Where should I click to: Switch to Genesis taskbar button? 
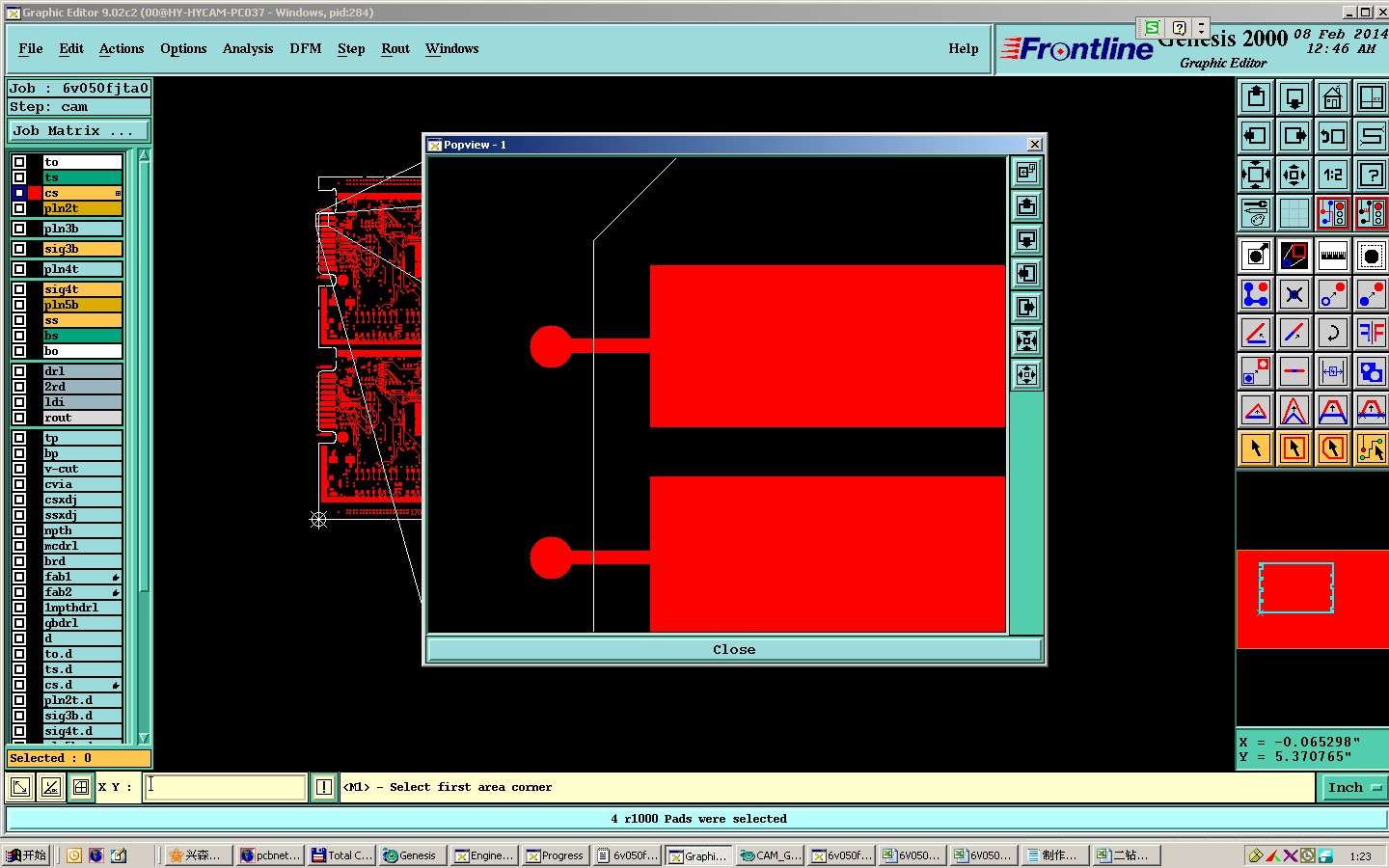tap(410, 855)
